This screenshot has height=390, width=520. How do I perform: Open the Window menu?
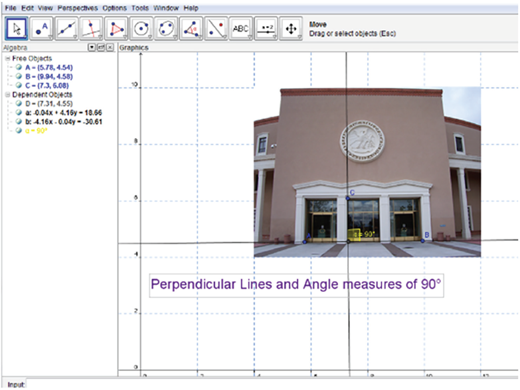click(x=166, y=8)
